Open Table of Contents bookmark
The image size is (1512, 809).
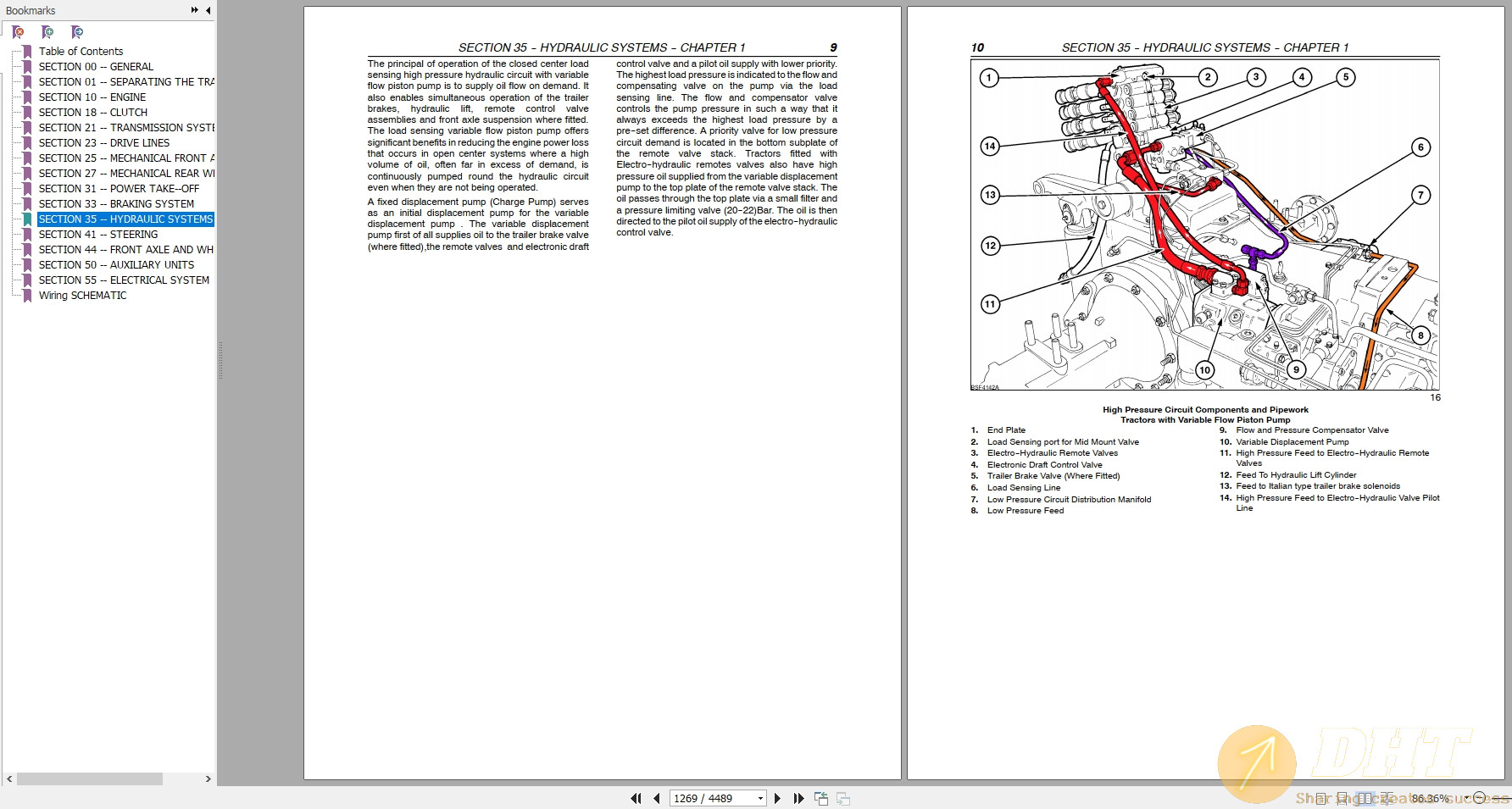pyautogui.click(x=81, y=51)
